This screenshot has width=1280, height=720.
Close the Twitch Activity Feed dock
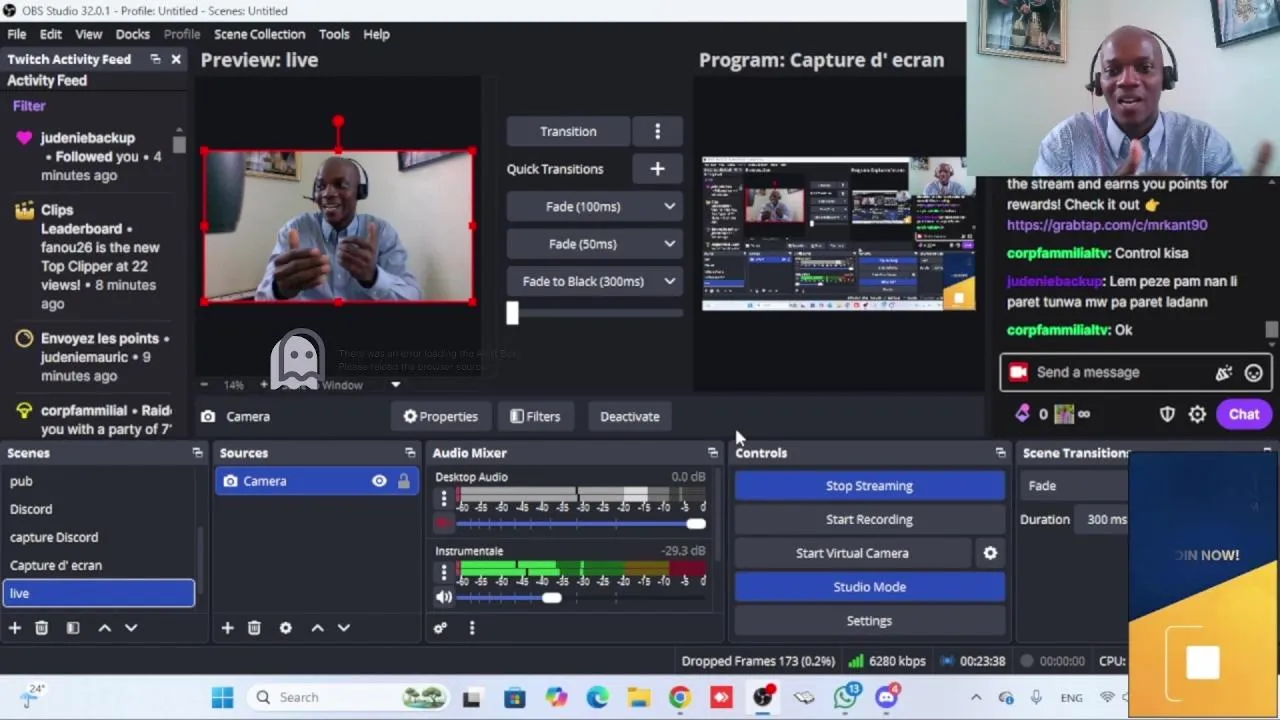[176, 59]
